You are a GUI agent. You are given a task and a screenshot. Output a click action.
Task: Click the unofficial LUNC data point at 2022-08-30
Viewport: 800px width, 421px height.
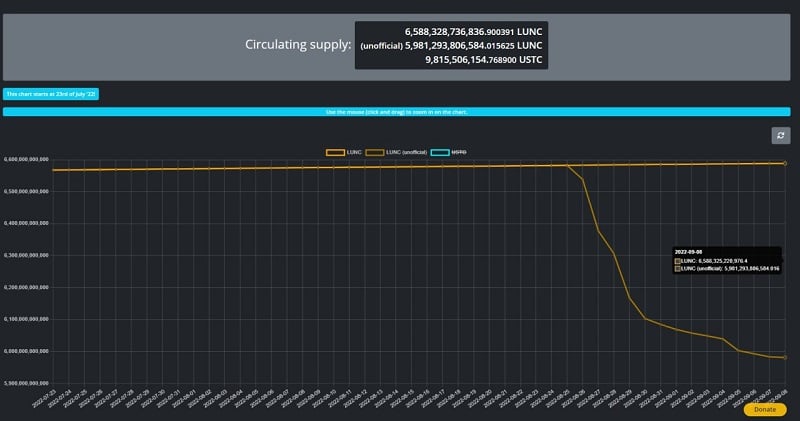tap(645, 319)
